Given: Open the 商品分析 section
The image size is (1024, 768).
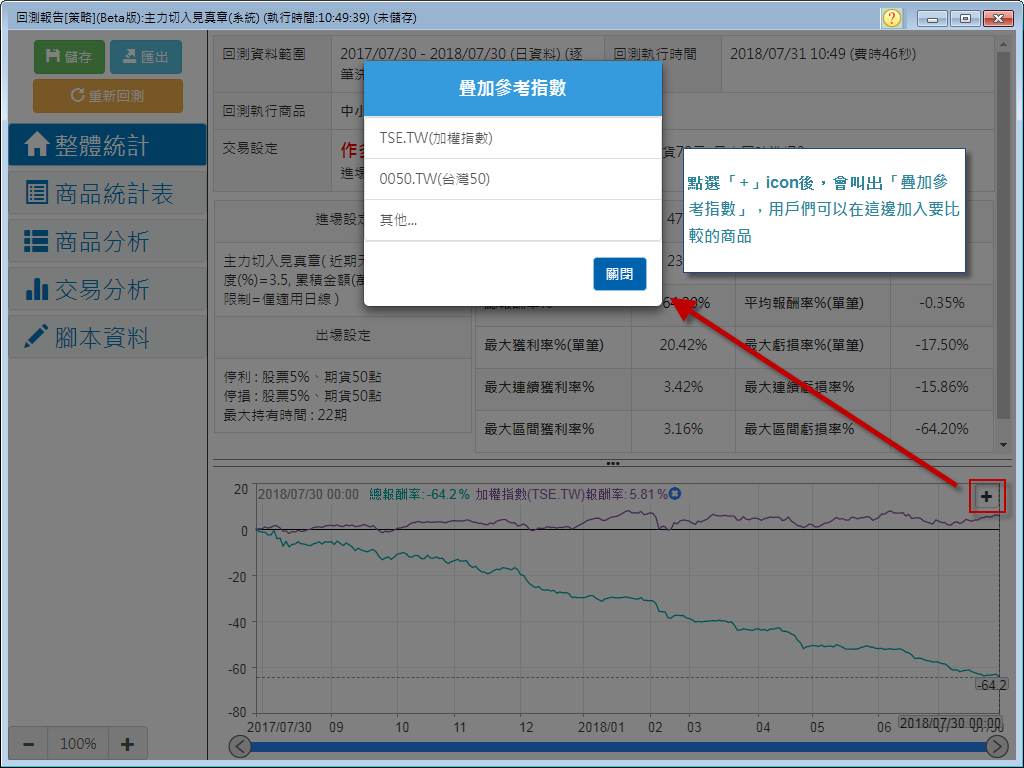Looking at the screenshot, I should pos(107,242).
